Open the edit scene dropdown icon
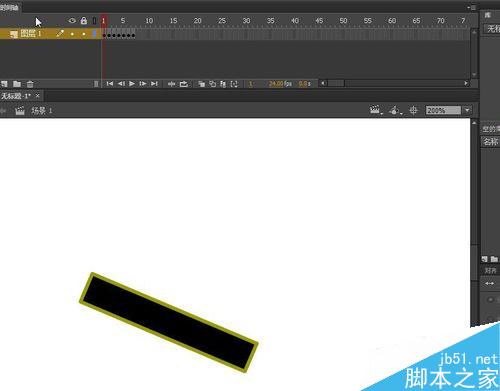Image resolution: width=500 pixels, height=391 pixels. [376, 110]
